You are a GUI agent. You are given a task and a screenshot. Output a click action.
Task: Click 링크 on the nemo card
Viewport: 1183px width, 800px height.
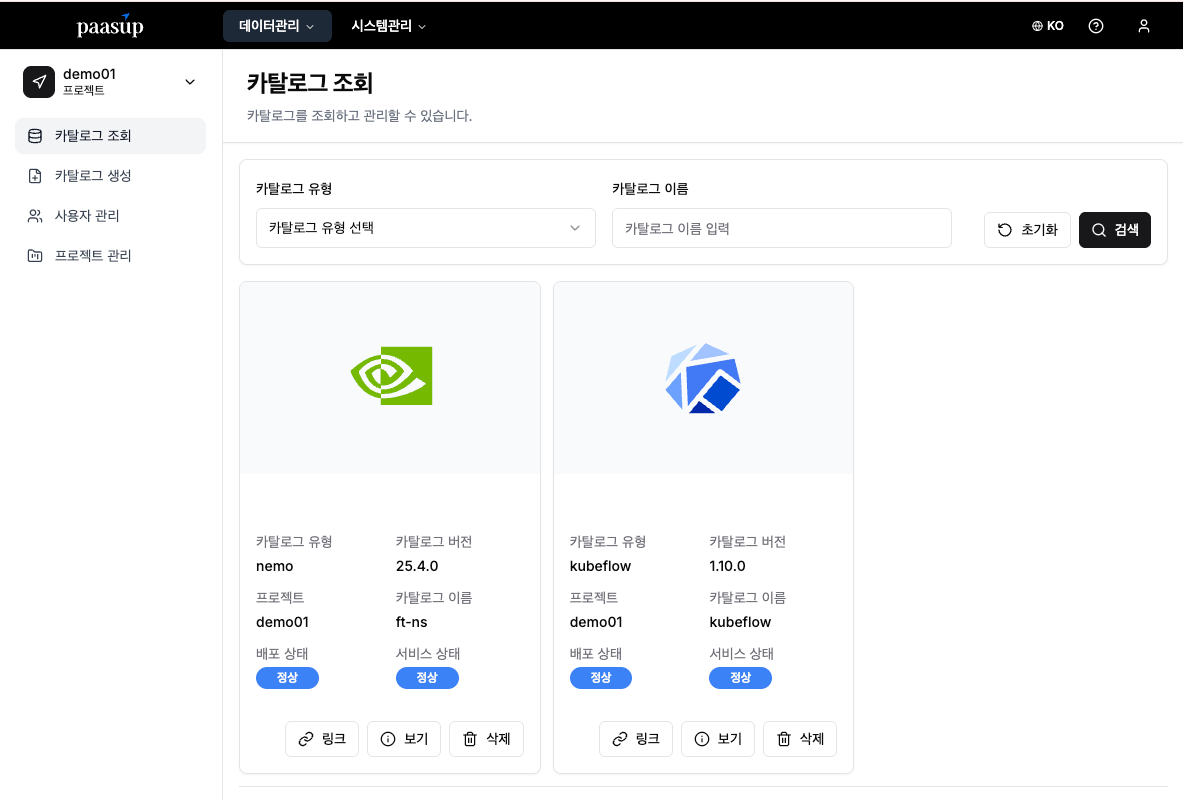322,739
